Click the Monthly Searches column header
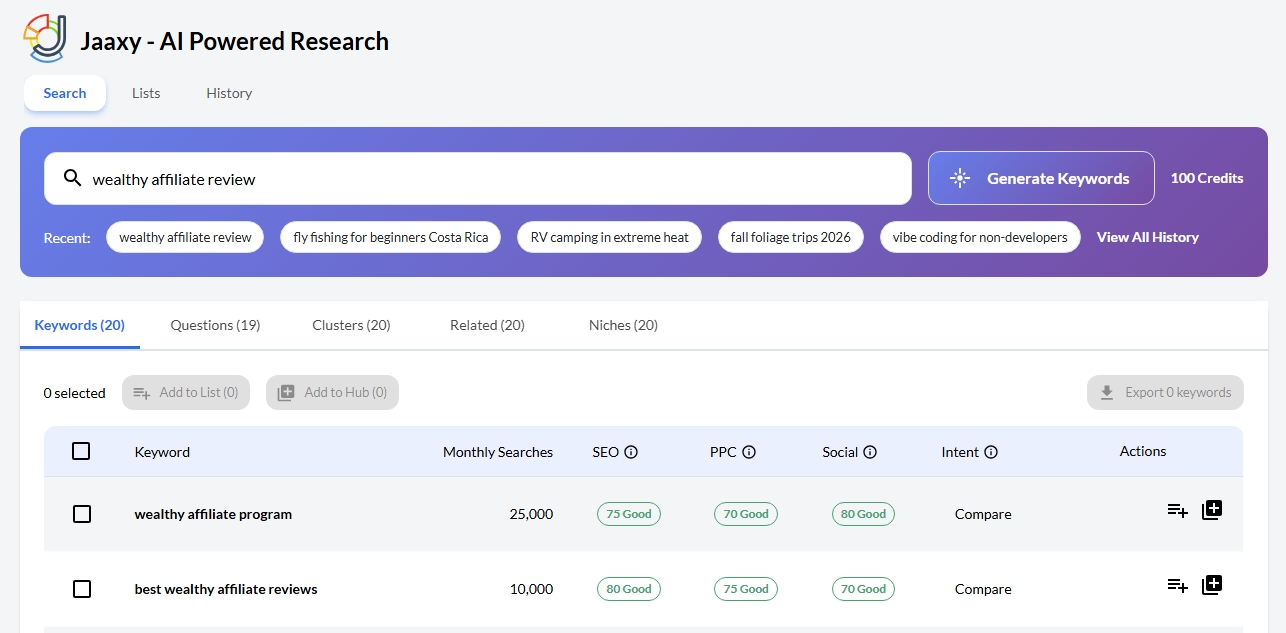Viewport: 1286px width, 633px height. 498,452
